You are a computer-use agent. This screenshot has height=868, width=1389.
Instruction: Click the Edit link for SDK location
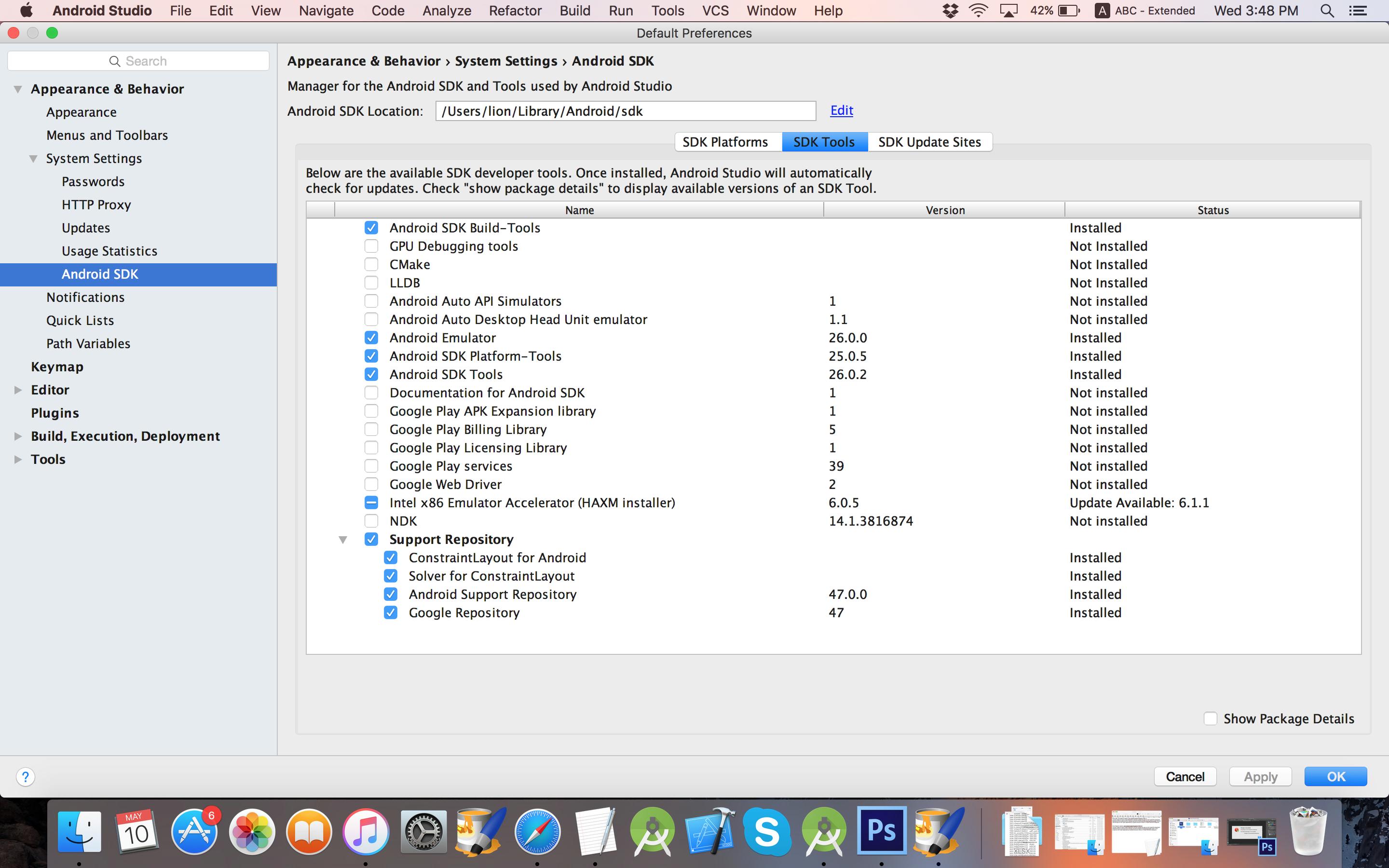coord(841,110)
